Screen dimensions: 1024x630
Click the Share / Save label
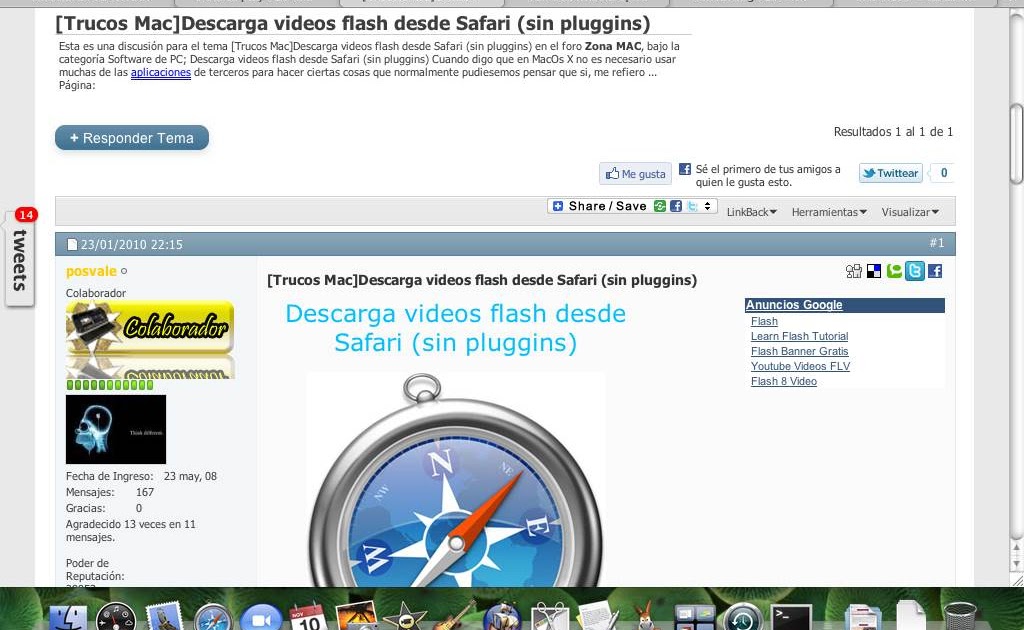point(607,206)
